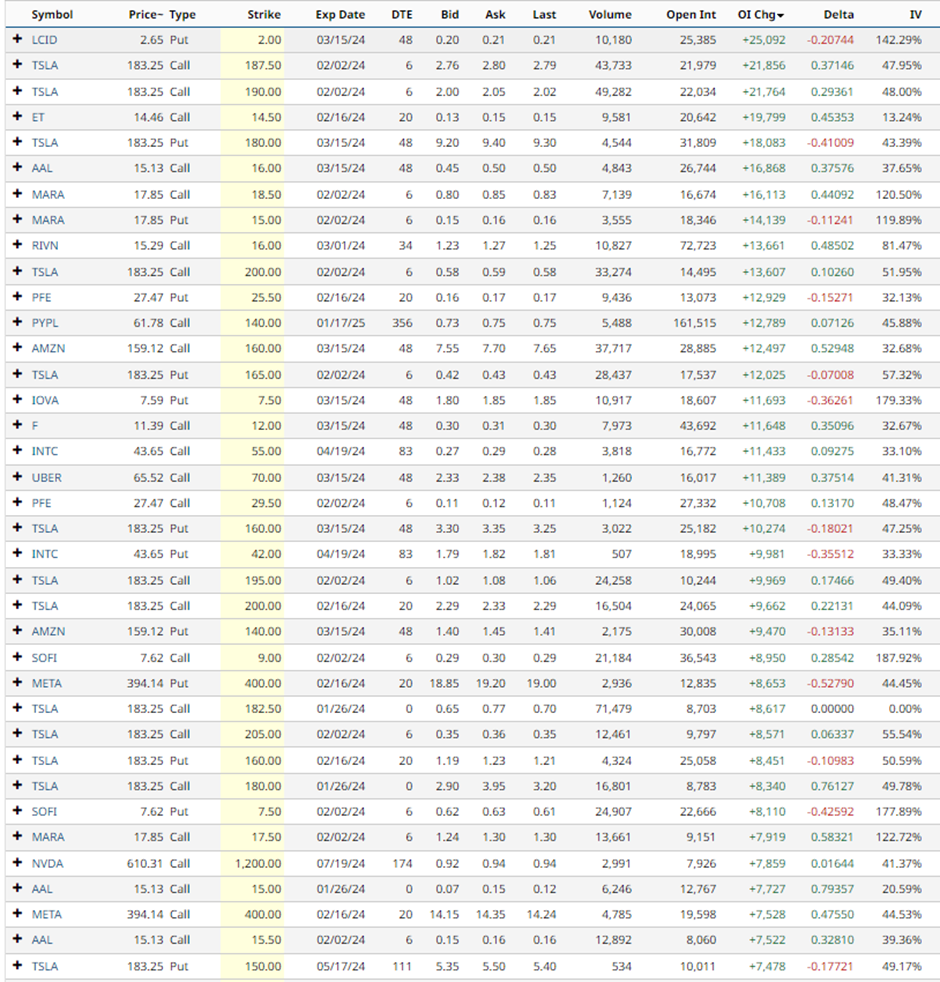
Task: Sort by the Strike column header
Action: coord(264,14)
